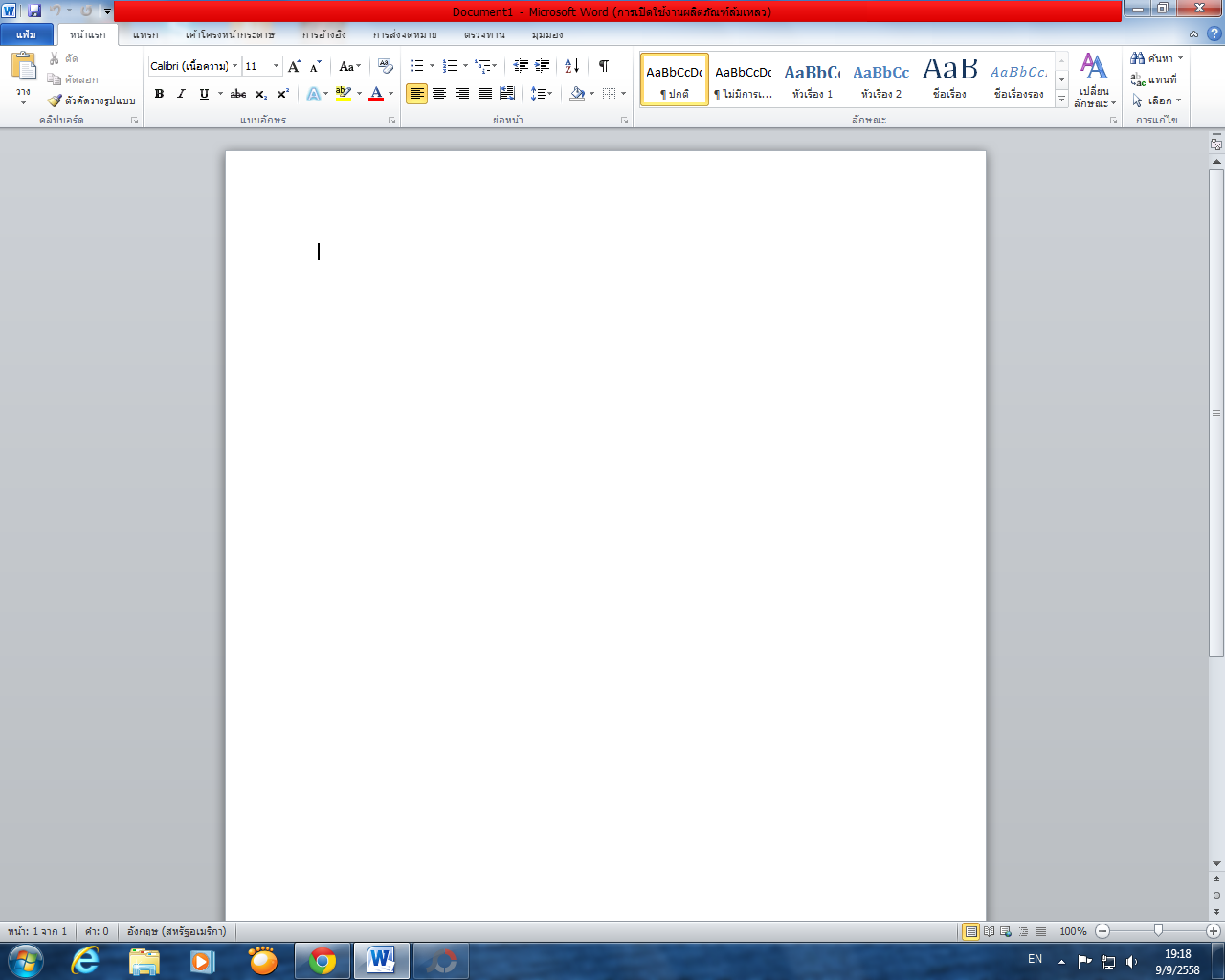Open the font size 11 dropdown
Image resolution: width=1225 pixels, height=980 pixels.
(x=277, y=66)
